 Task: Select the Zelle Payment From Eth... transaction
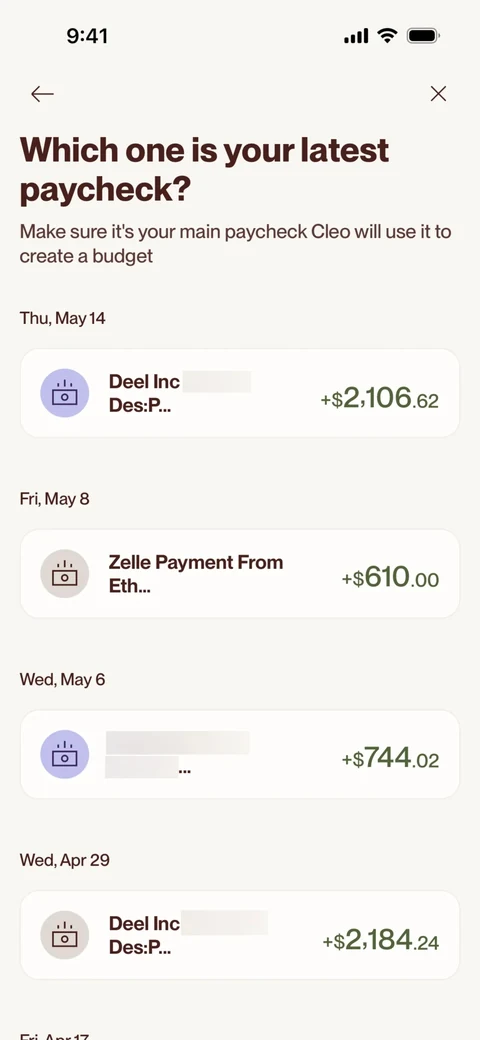click(x=240, y=574)
